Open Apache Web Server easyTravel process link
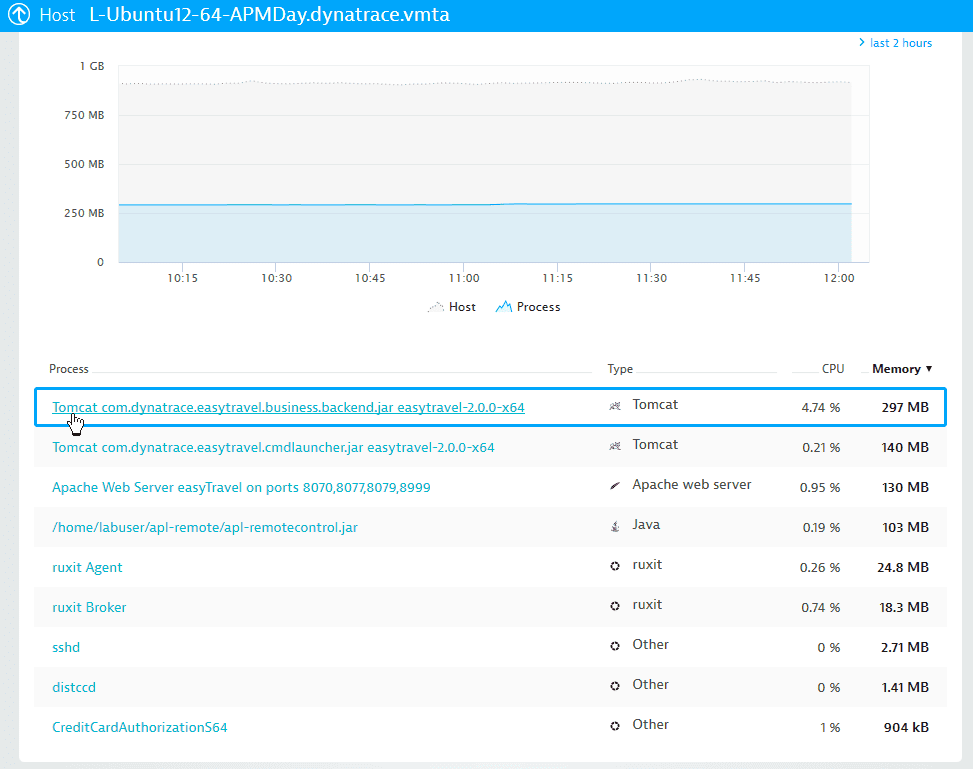Screen dimensions: 973x769 coord(241,487)
